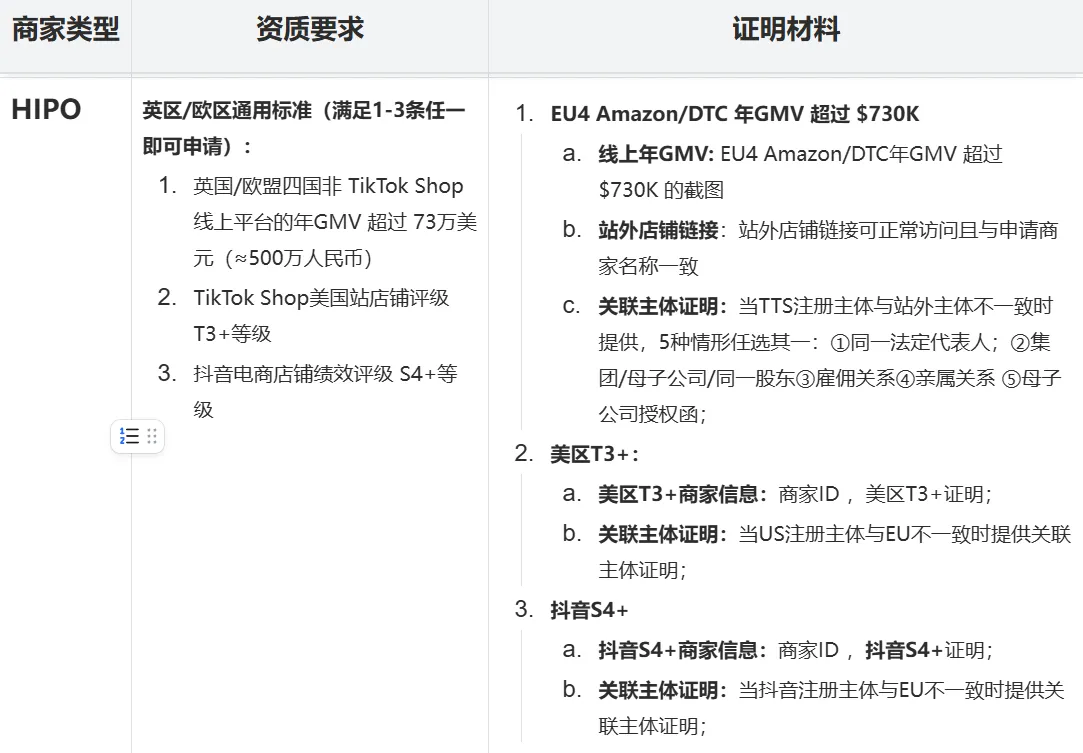1083x753 pixels.
Task: Click requirement 抖音电商店铺绩效评级 S4+等级
Action: [x=325, y=392]
